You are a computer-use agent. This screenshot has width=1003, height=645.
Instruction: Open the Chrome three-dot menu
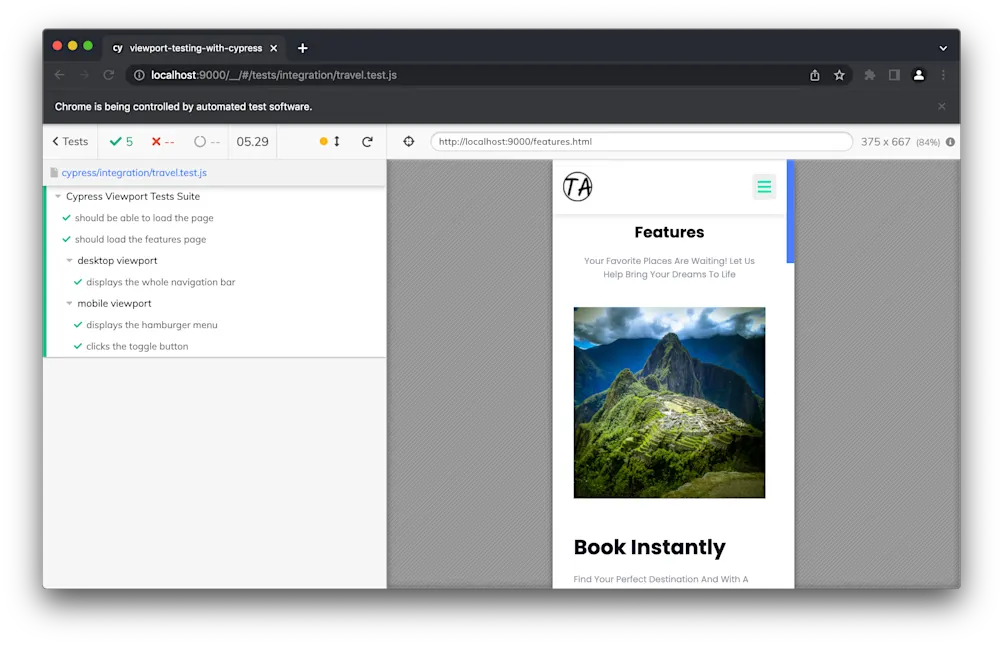[943, 75]
